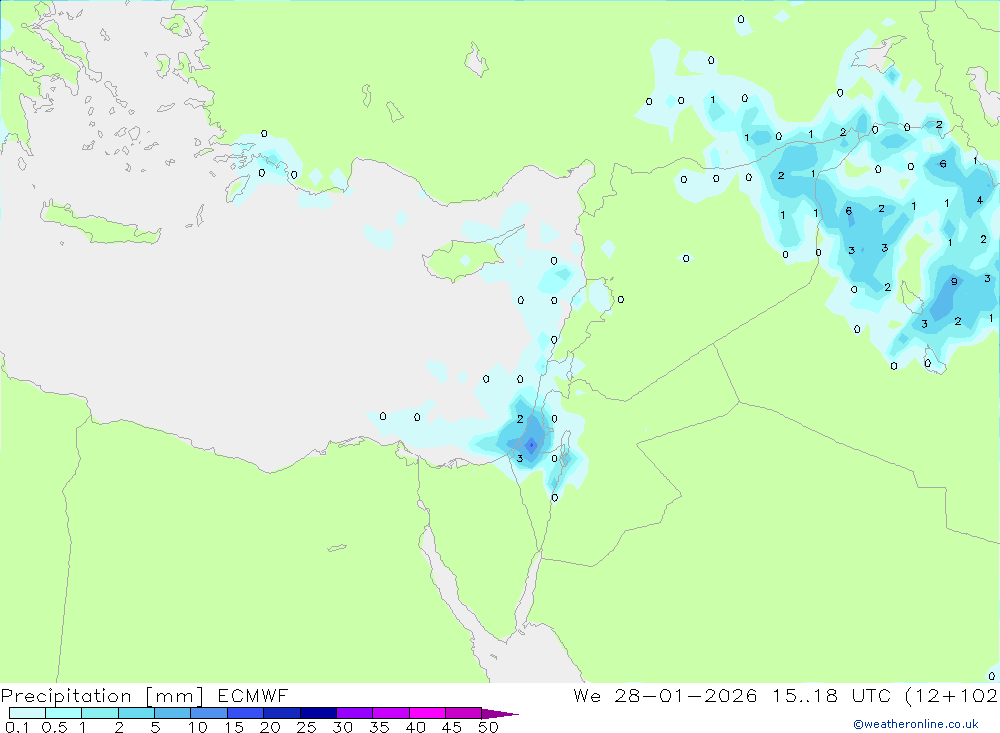The width and height of the screenshot is (1000, 733).
Task: Click the precipitation value '4' on map
Action: coord(980,200)
